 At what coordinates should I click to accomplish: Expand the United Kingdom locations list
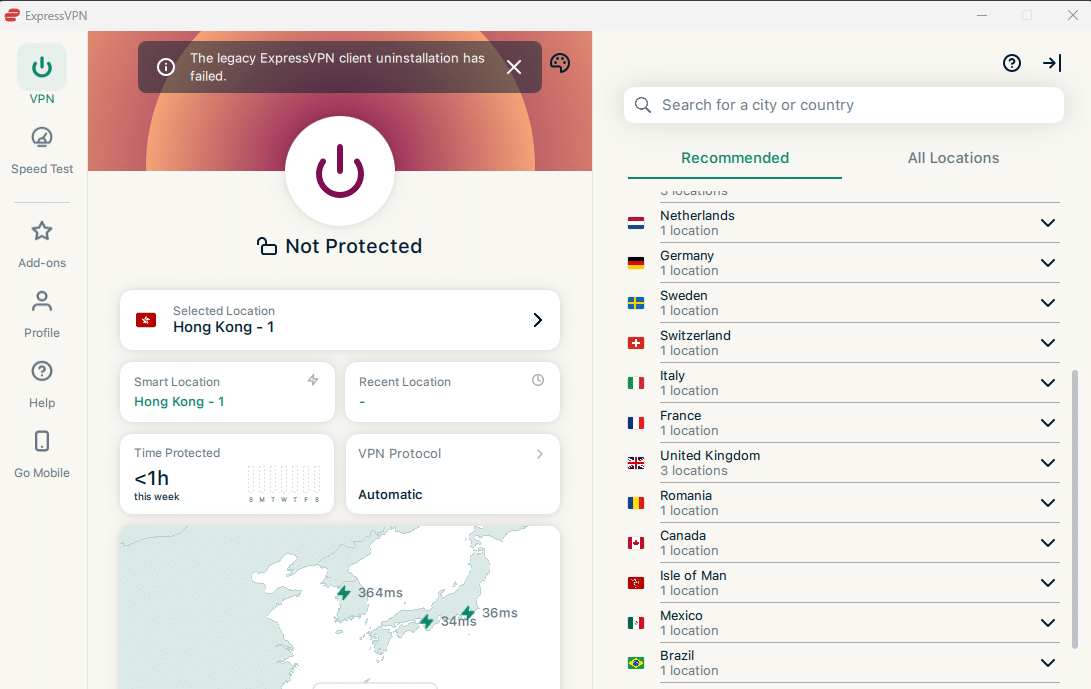pos(1048,462)
